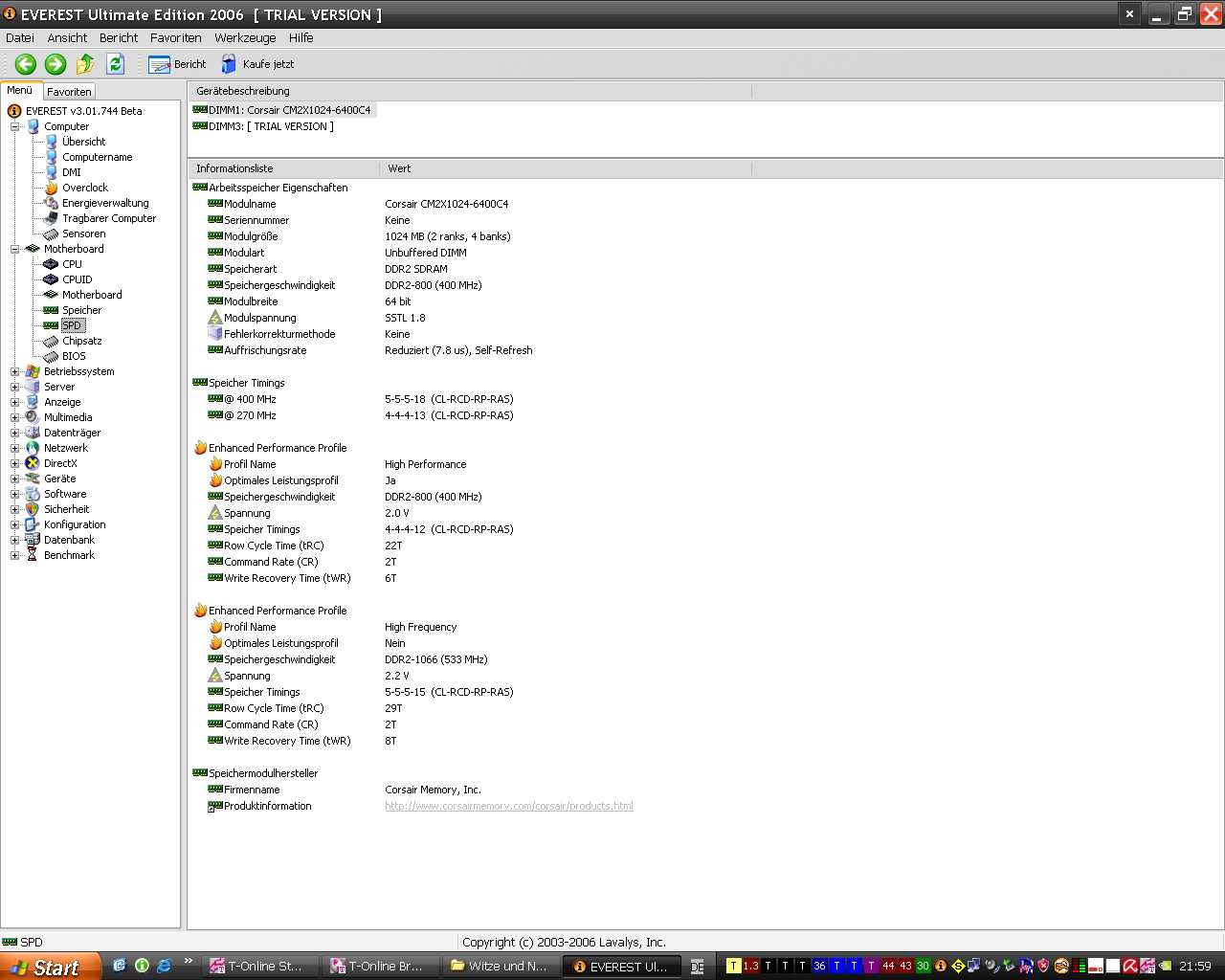Open the Bericht menu
The height and width of the screenshot is (980, 1225).
coord(119,38)
